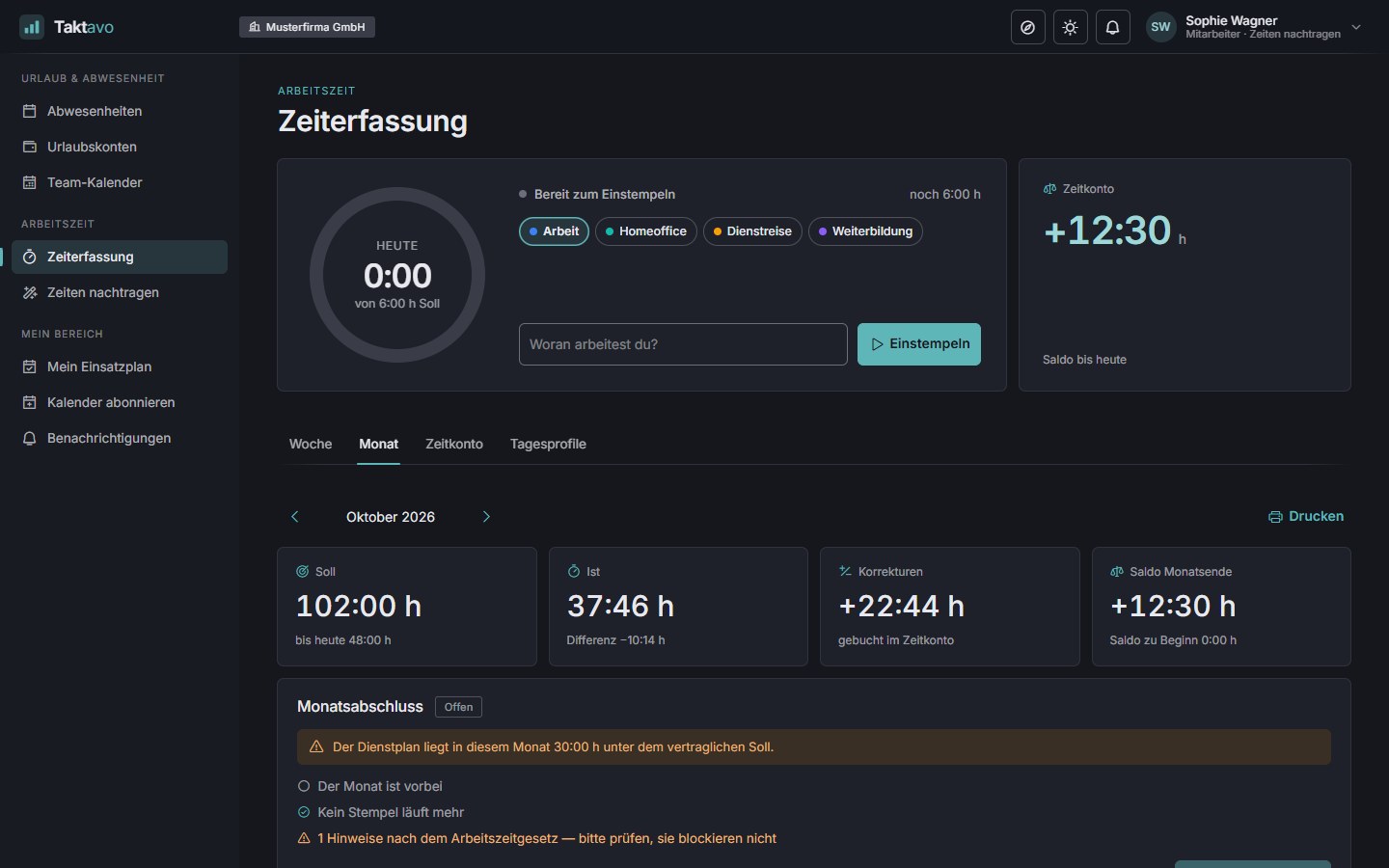Toggle light theme with sun icon
This screenshot has width=1389, height=868.
(x=1071, y=27)
